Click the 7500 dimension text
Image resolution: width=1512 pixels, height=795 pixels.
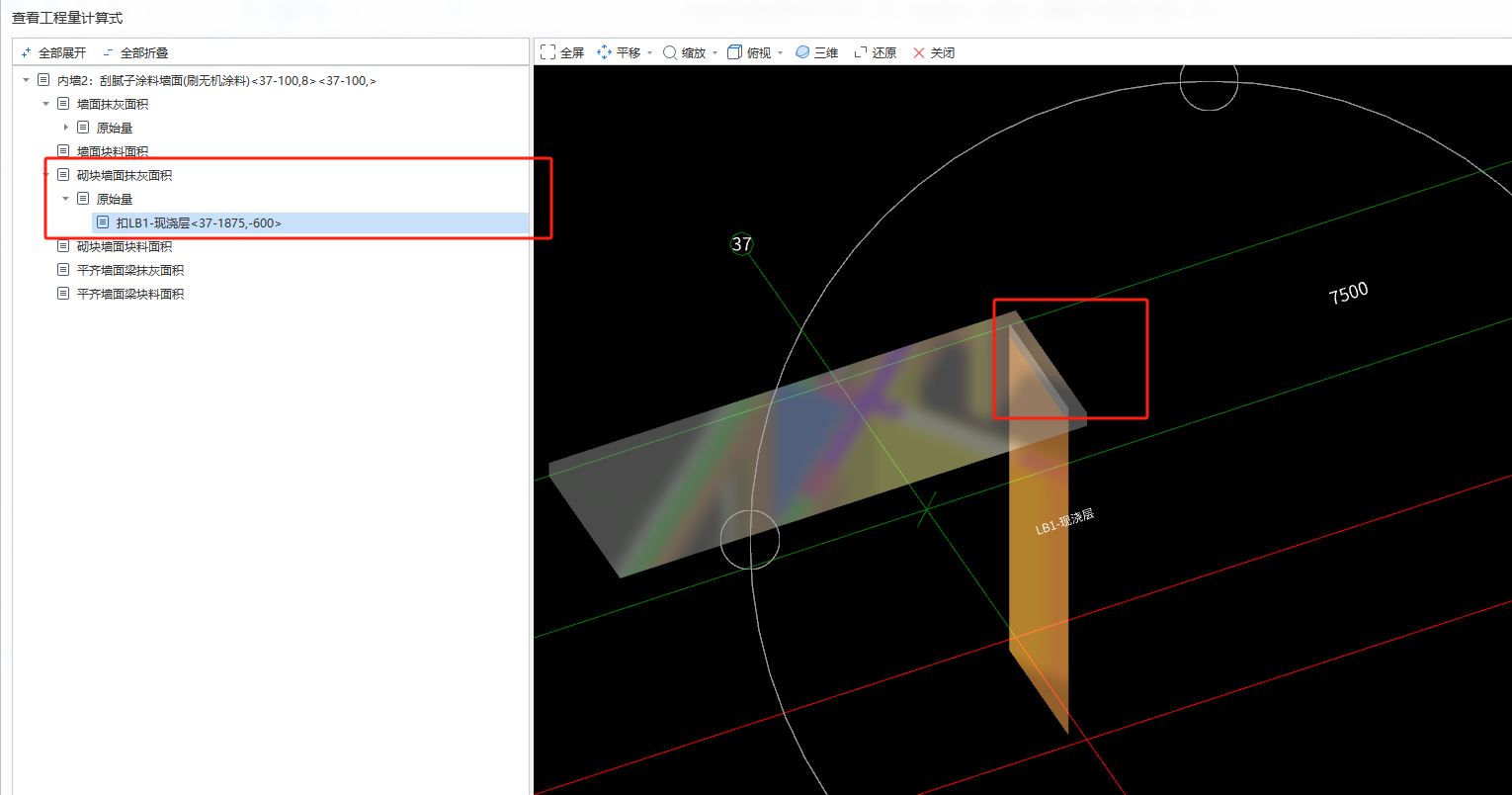point(1348,293)
